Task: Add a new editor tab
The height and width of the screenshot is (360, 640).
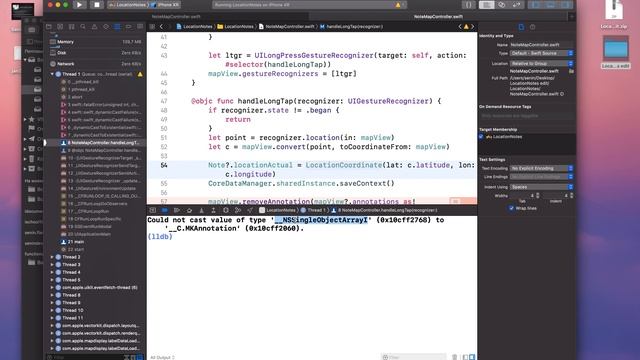Action: click(572, 17)
